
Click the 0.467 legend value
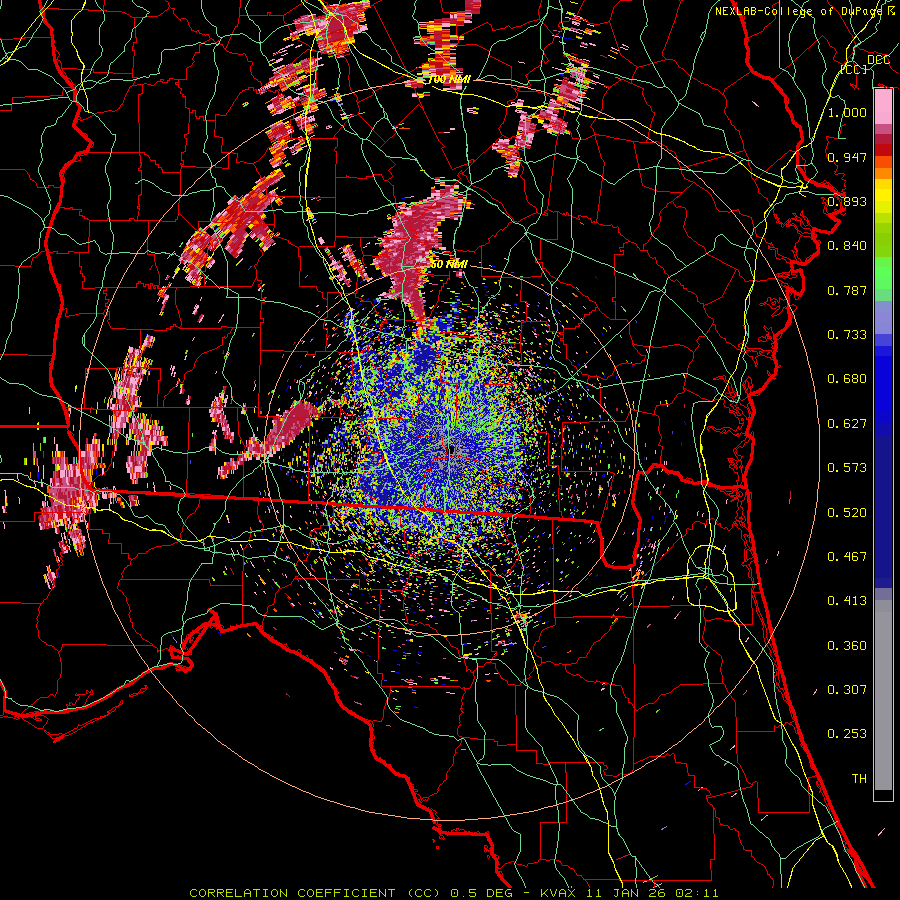point(847,557)
